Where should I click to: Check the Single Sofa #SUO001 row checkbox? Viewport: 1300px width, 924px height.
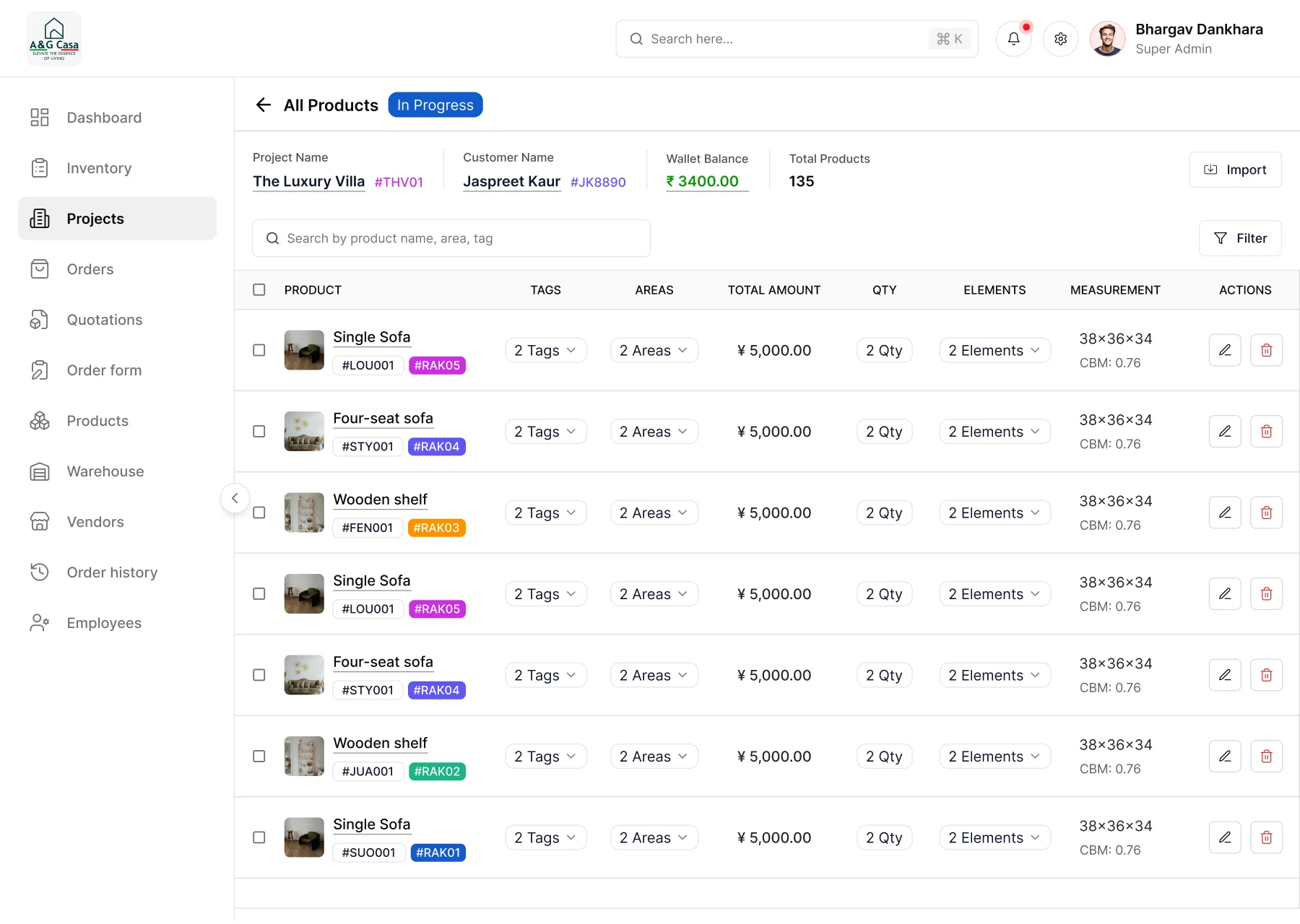pos(259,837)
